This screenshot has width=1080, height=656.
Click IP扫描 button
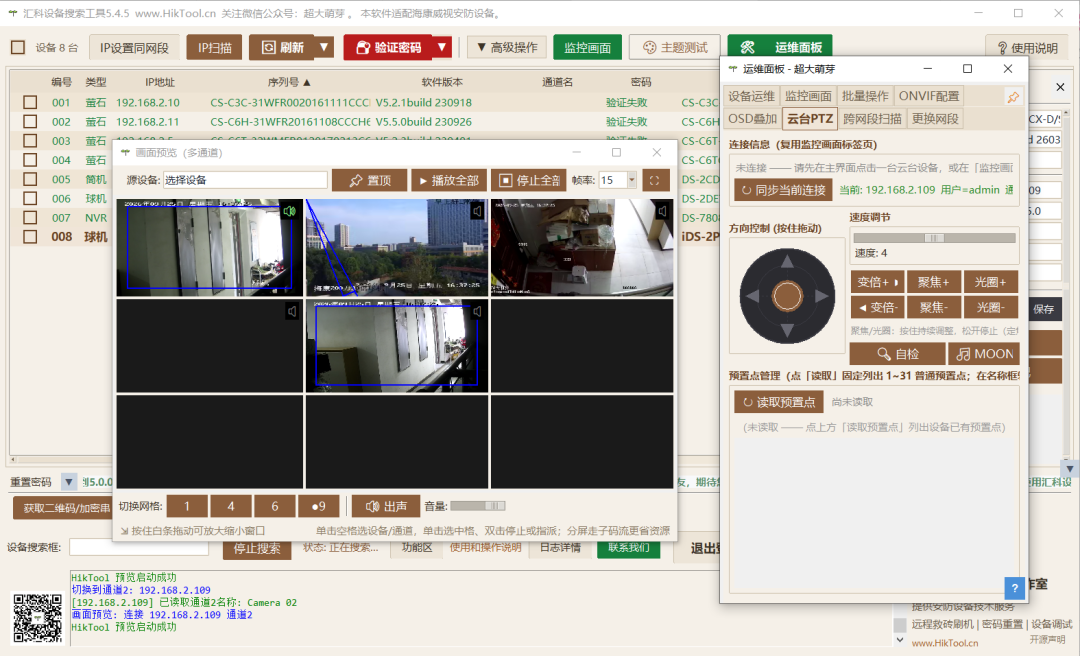click(214, 48)
